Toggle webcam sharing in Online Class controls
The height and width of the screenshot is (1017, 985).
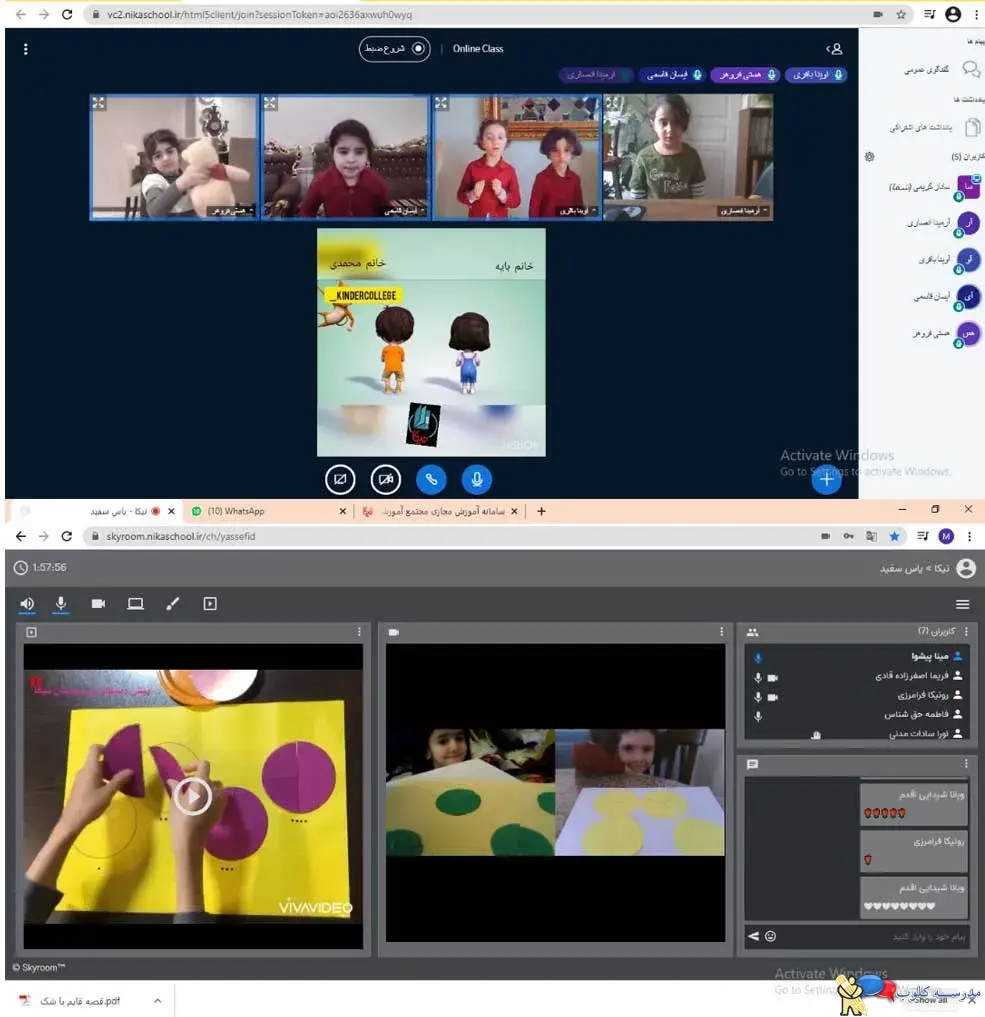click(386, 480)
